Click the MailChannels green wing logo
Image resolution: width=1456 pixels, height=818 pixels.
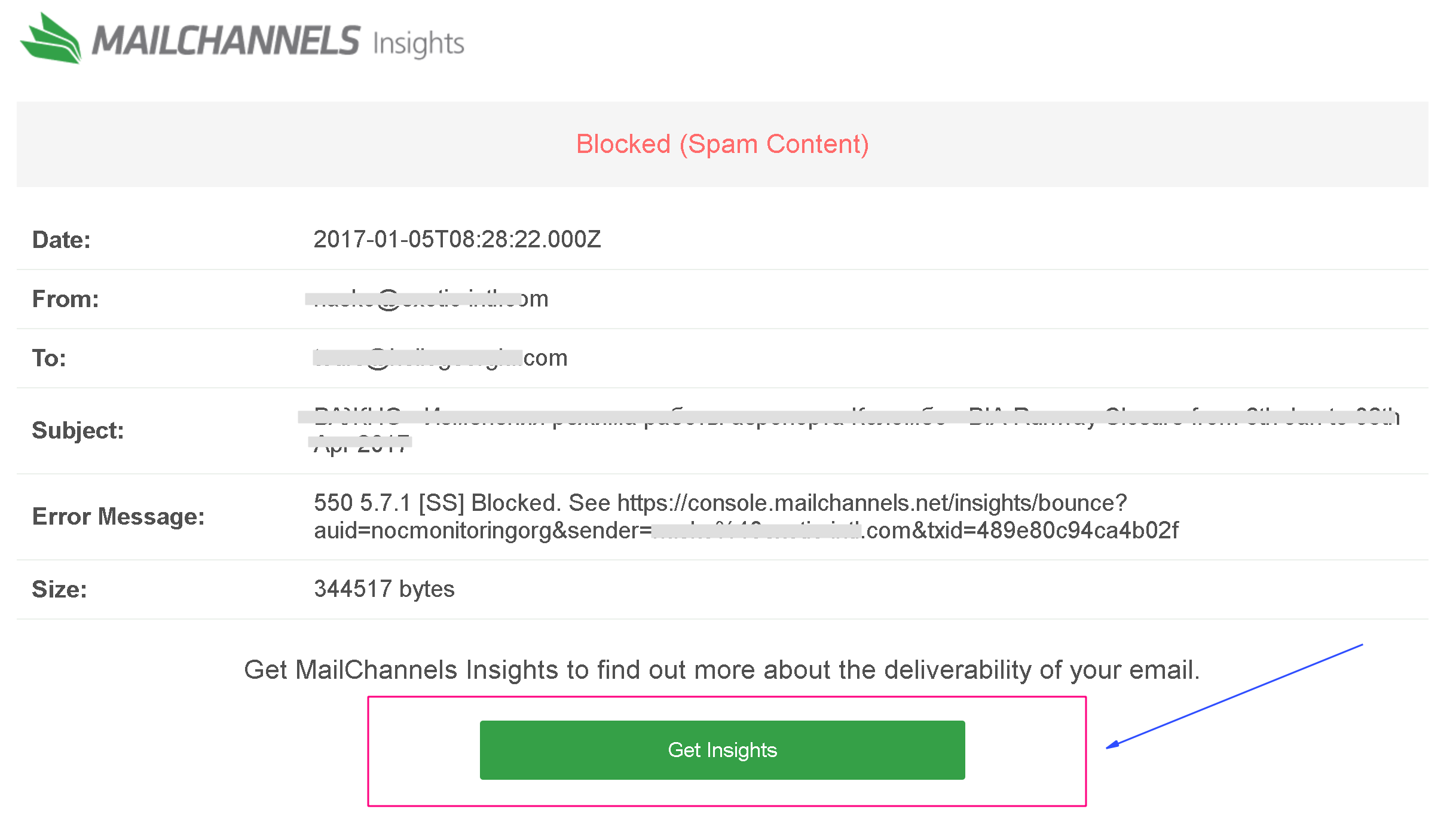point(50,38)
